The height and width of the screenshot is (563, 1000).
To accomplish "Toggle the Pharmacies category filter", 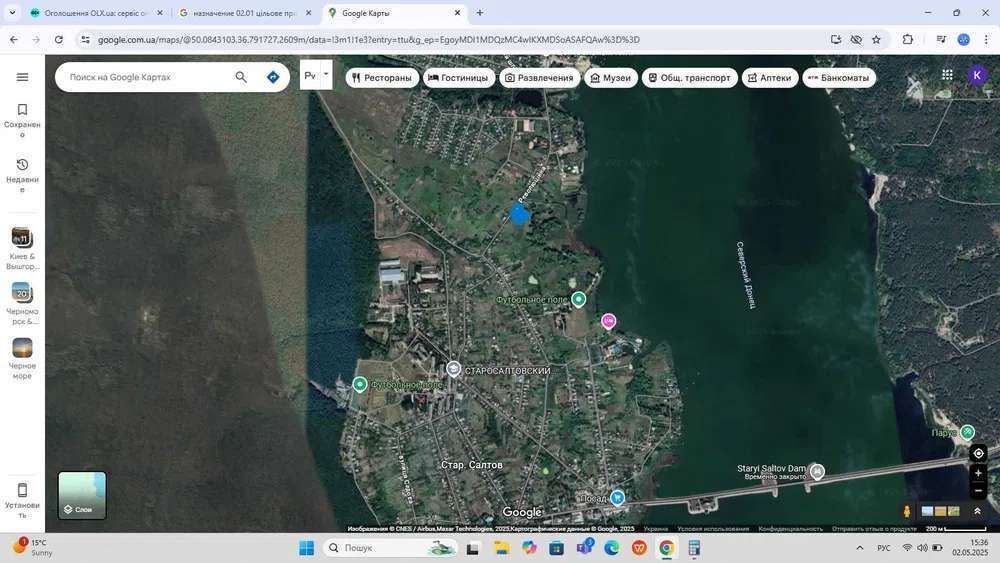I will point(769,78).
